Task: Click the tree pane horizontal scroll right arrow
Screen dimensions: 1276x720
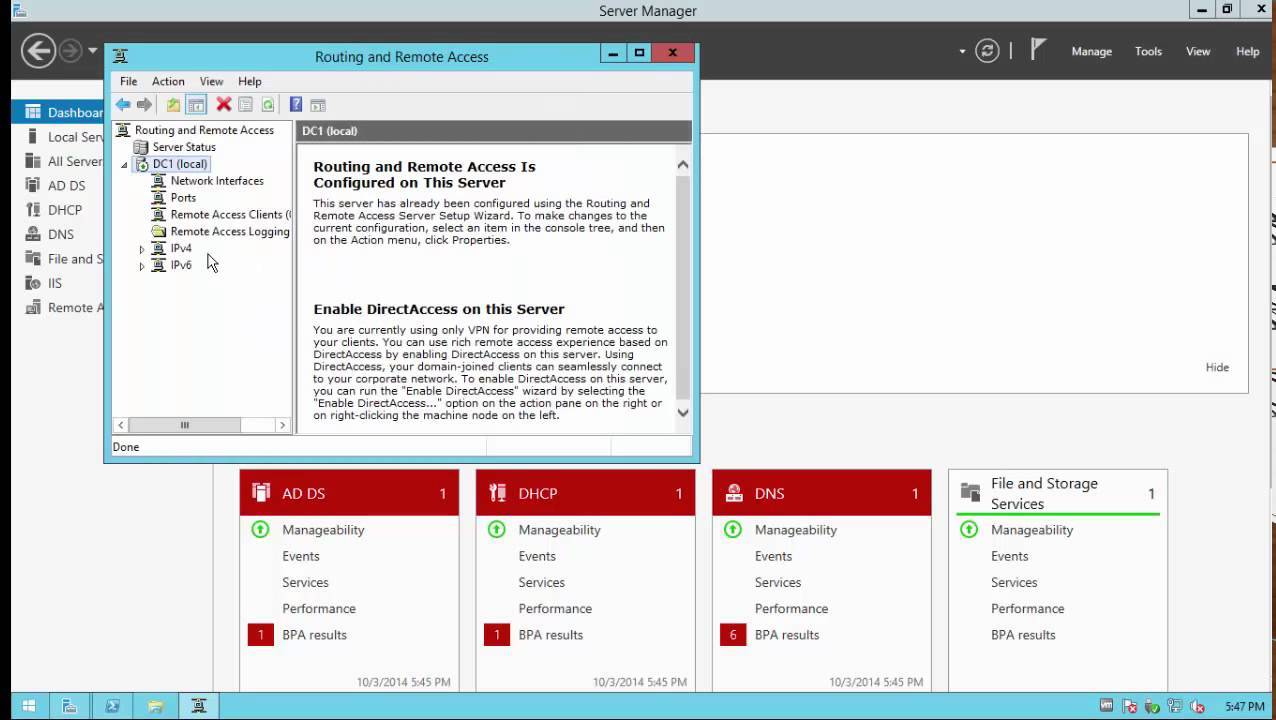Action: click(282, 425)
